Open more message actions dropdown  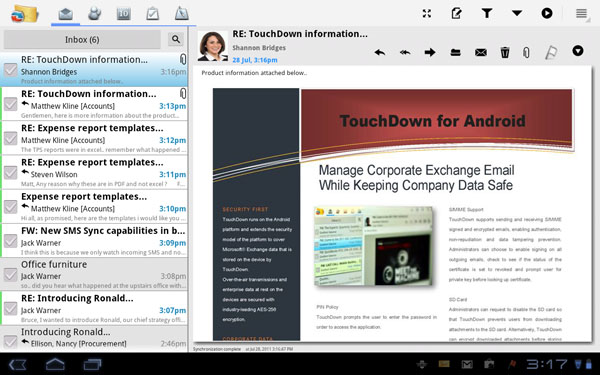[x=578, y=51]
